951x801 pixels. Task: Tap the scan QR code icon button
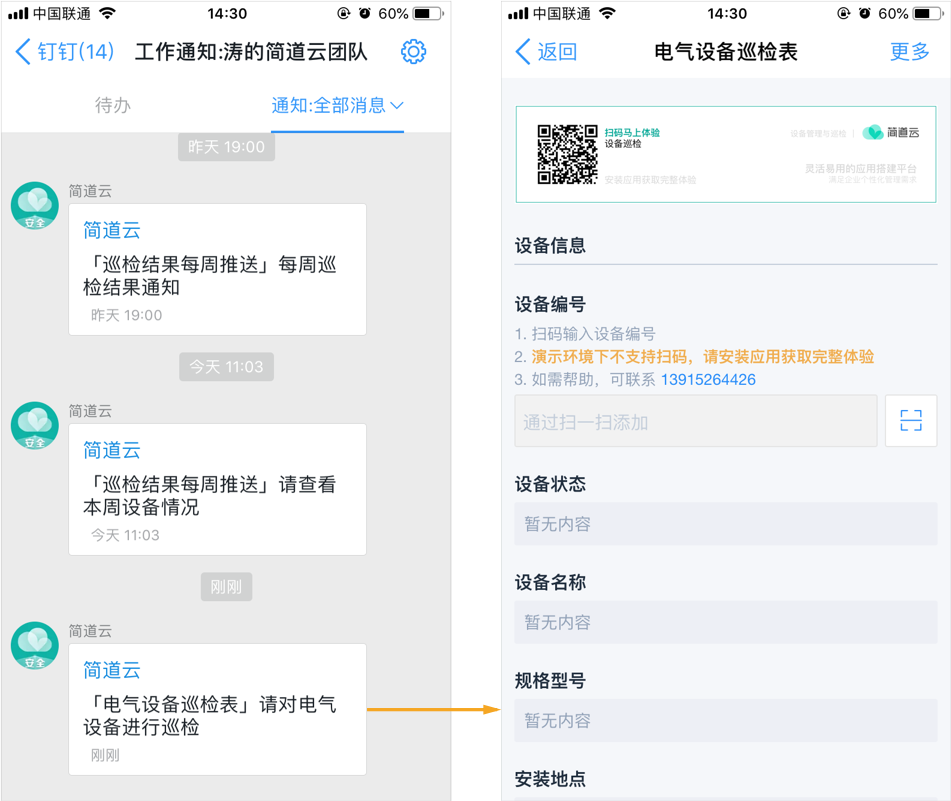click(911, 421)
